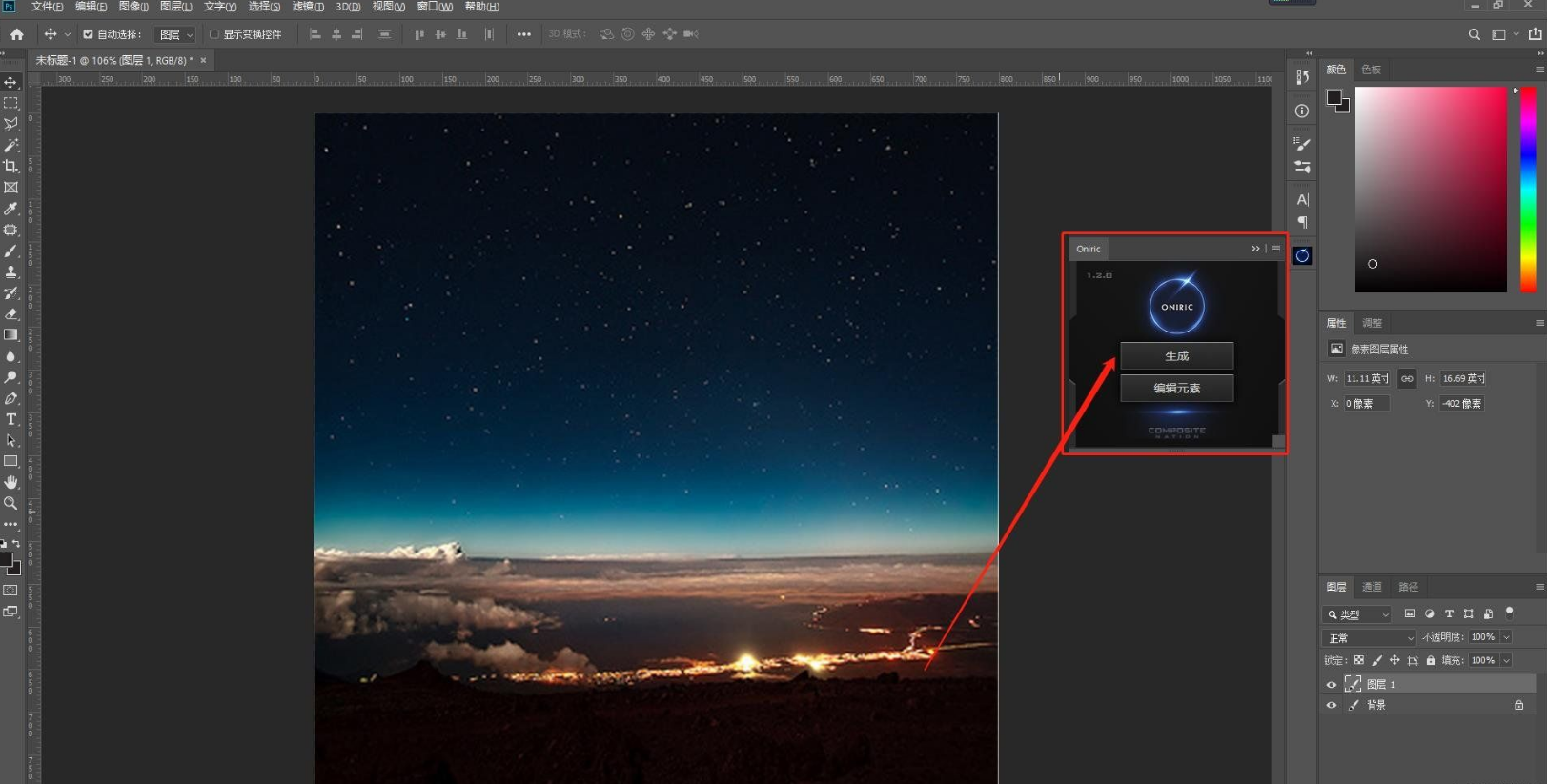1547x784 pixels.
Task: Open the Layers panel menu icon
Action: (1539, 587)
